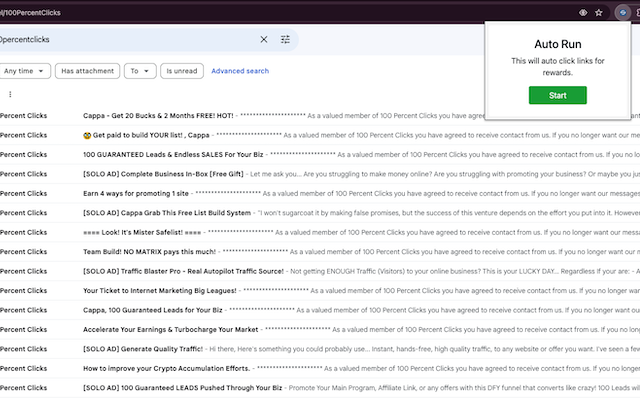Toggle the Has attachment filter chip

click(87, 71)
